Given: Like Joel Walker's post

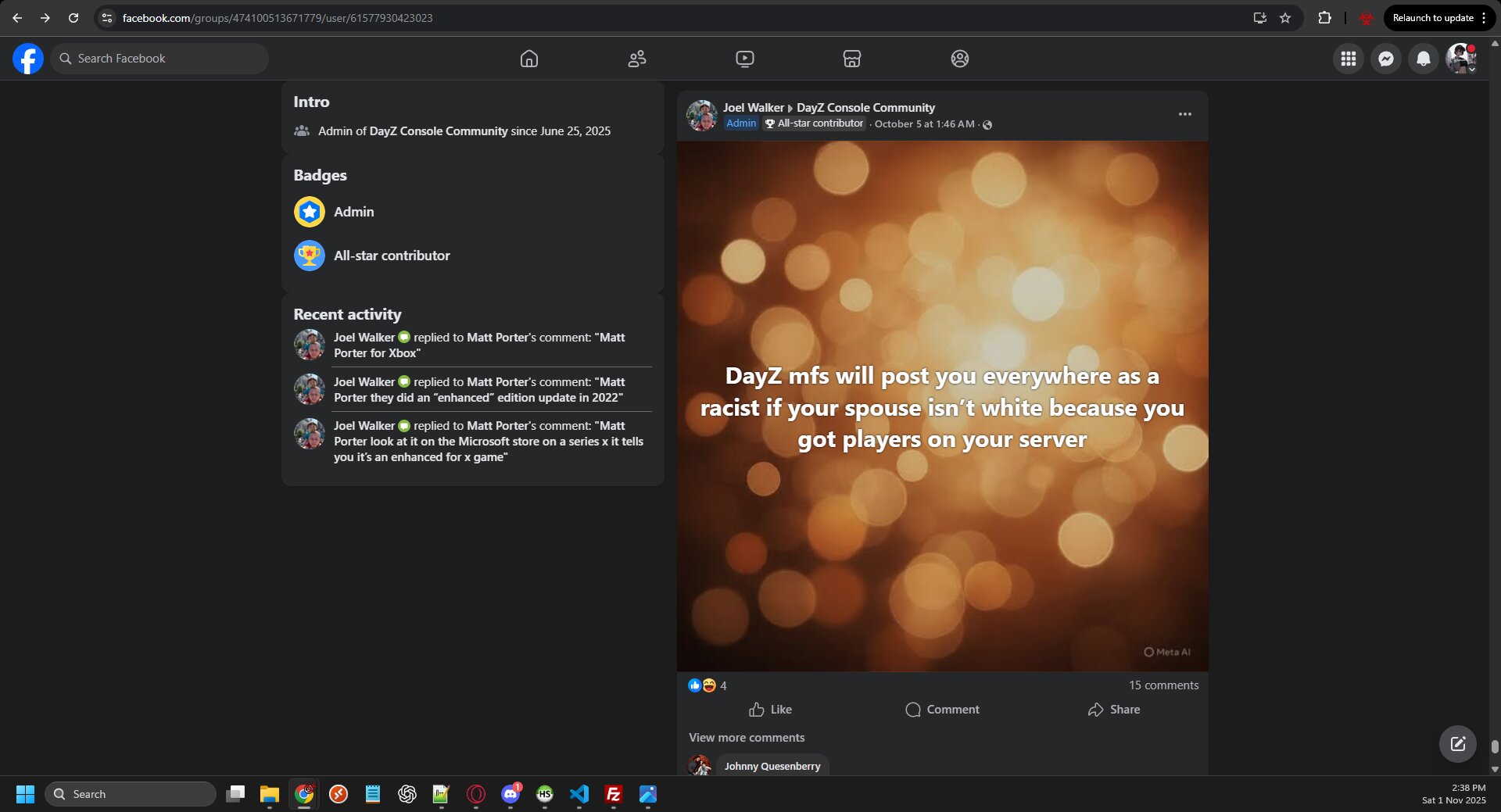Looking at the screenshot, I should click(x=770, y=710).
